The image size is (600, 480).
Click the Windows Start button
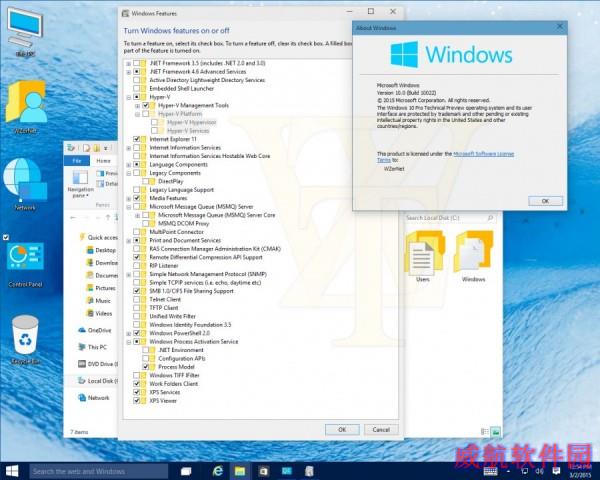pyautogui.click(x=12, y=471)
